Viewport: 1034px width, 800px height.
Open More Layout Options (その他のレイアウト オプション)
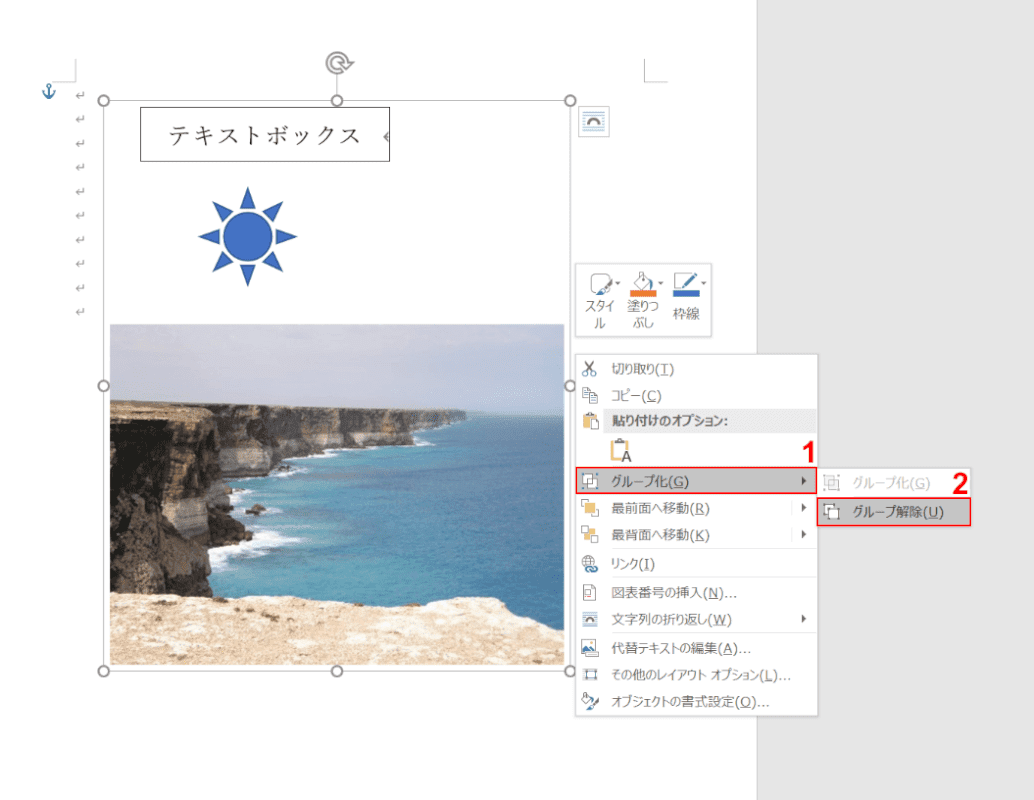coord(696,675)
